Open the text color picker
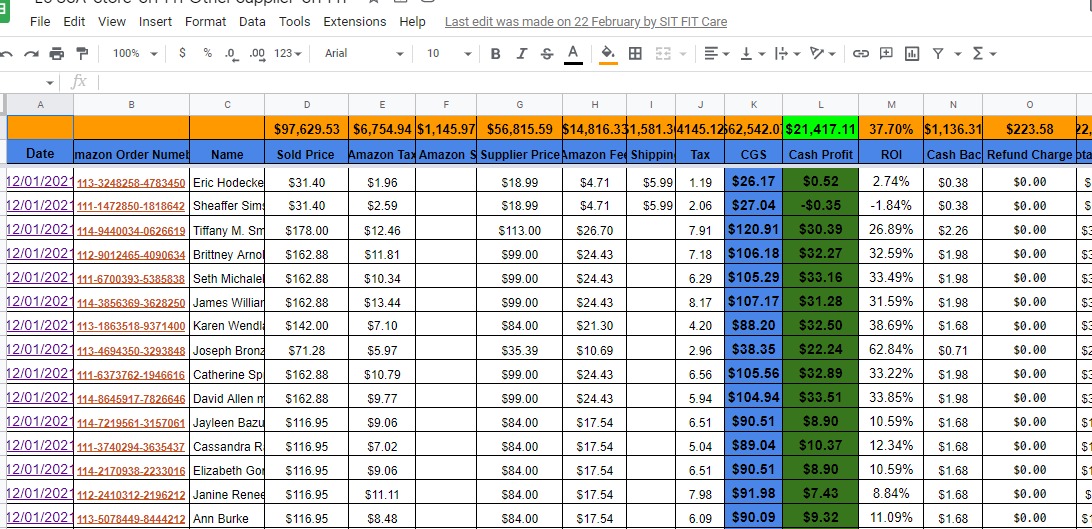Screen dimensions: 1092x529 [573, 53]
